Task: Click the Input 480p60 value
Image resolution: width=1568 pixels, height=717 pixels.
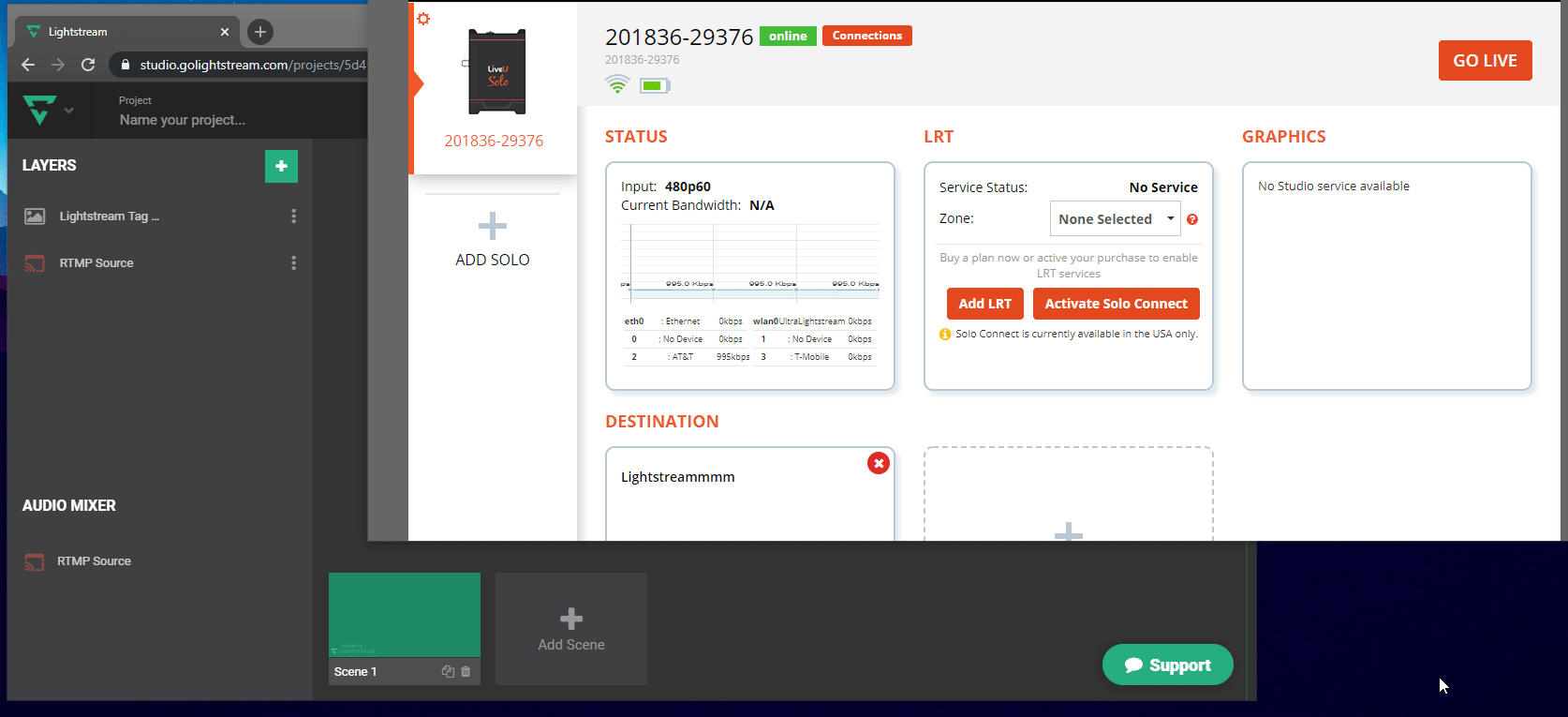Action: (688, 187)
